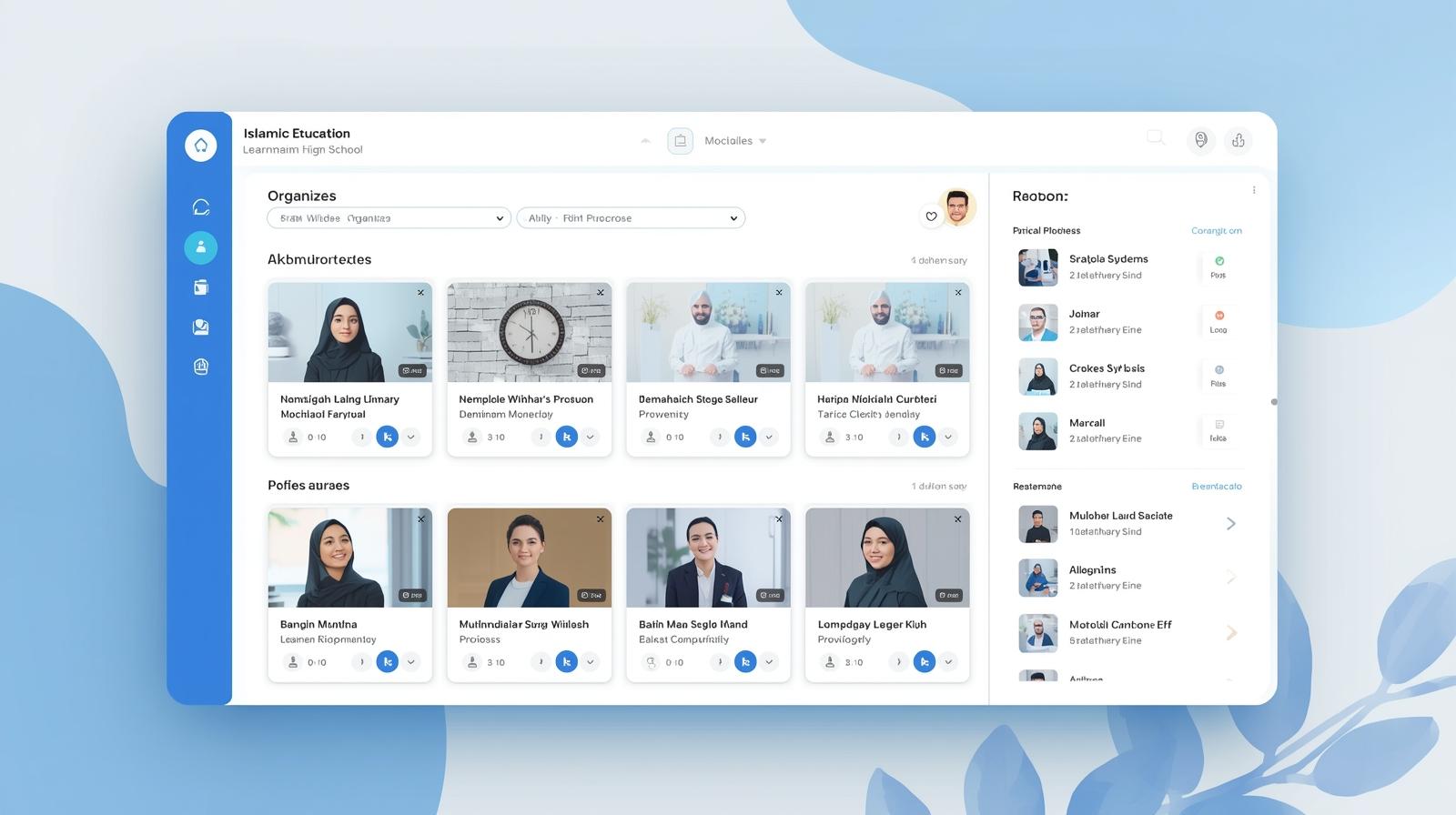Image resolution: width=1456 pixels, height=815 pixels.
Task: Open the Mutinndialar Sung Wiliosh card thumbnail
Action: [x=530, y=558]
